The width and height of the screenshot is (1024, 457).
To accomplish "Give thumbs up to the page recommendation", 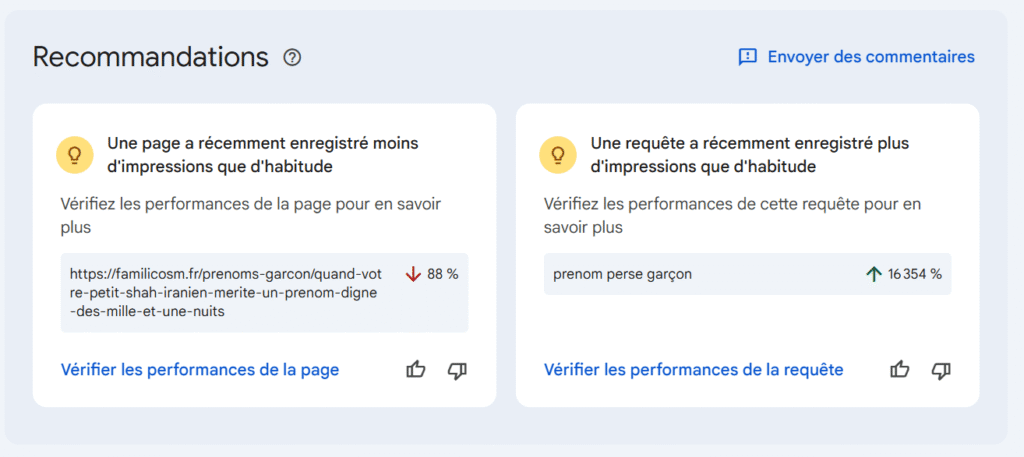I will [416, 370].
